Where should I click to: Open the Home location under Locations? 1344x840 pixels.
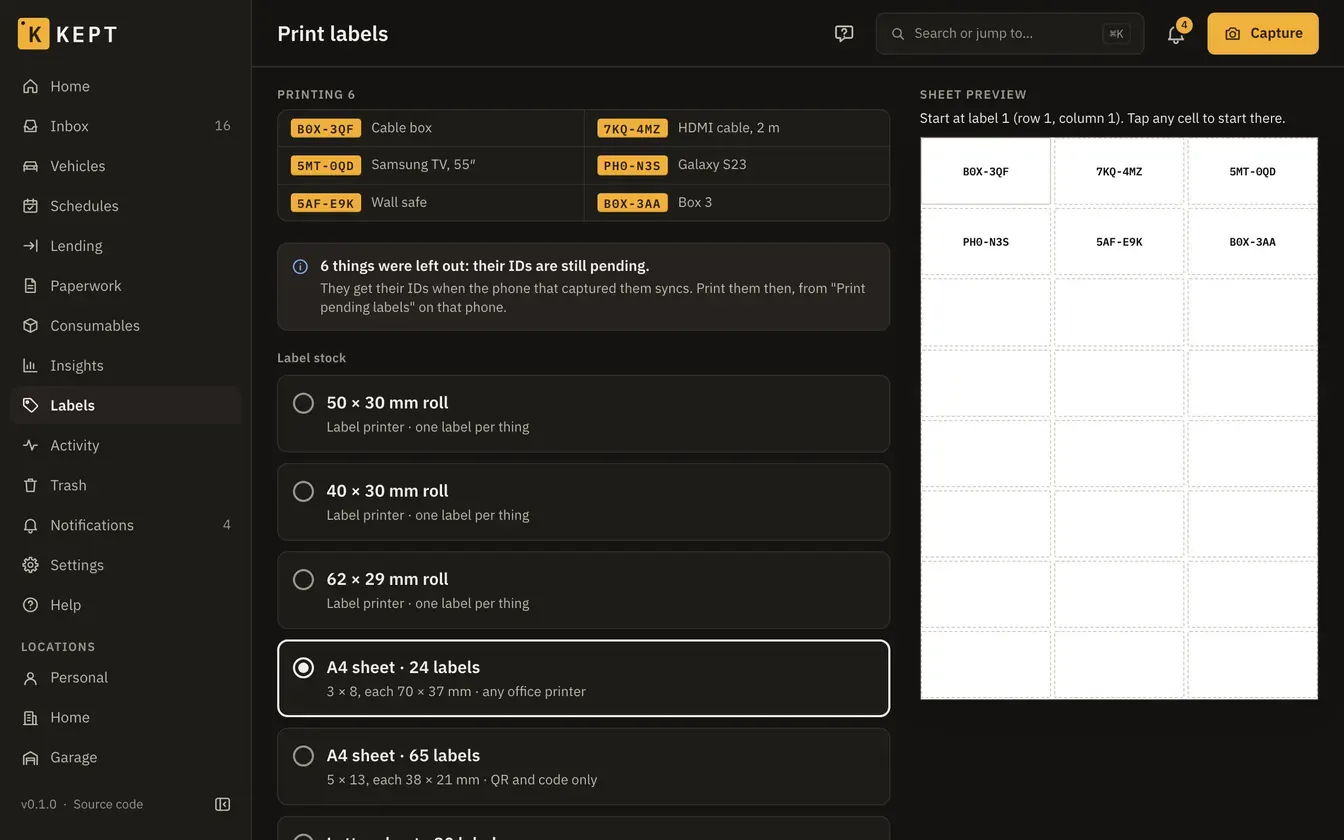[x=126, y=718]
